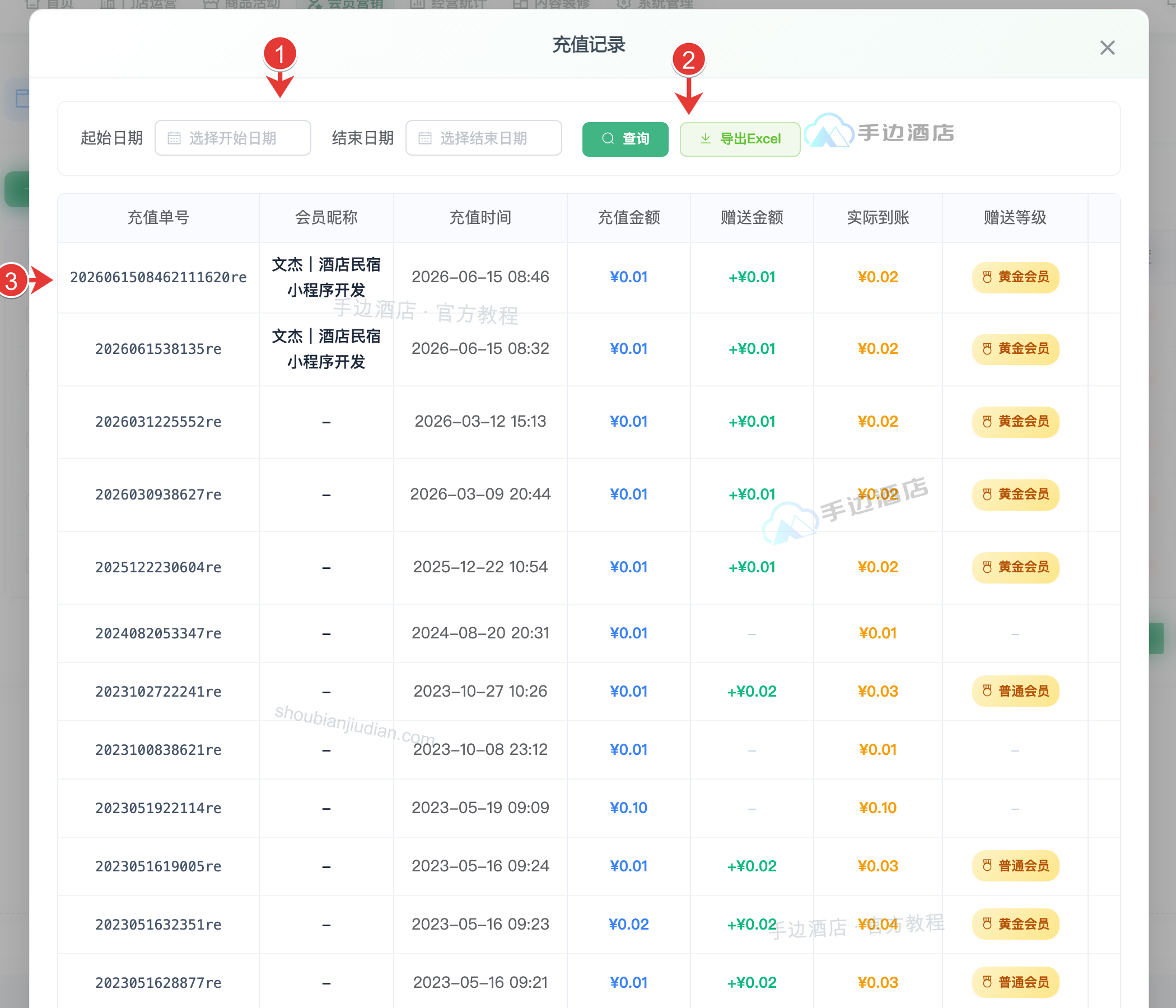
Task: Click +¥0.02 gift amount on 2023-10-27 row
Action: click(x=752, y=690)
